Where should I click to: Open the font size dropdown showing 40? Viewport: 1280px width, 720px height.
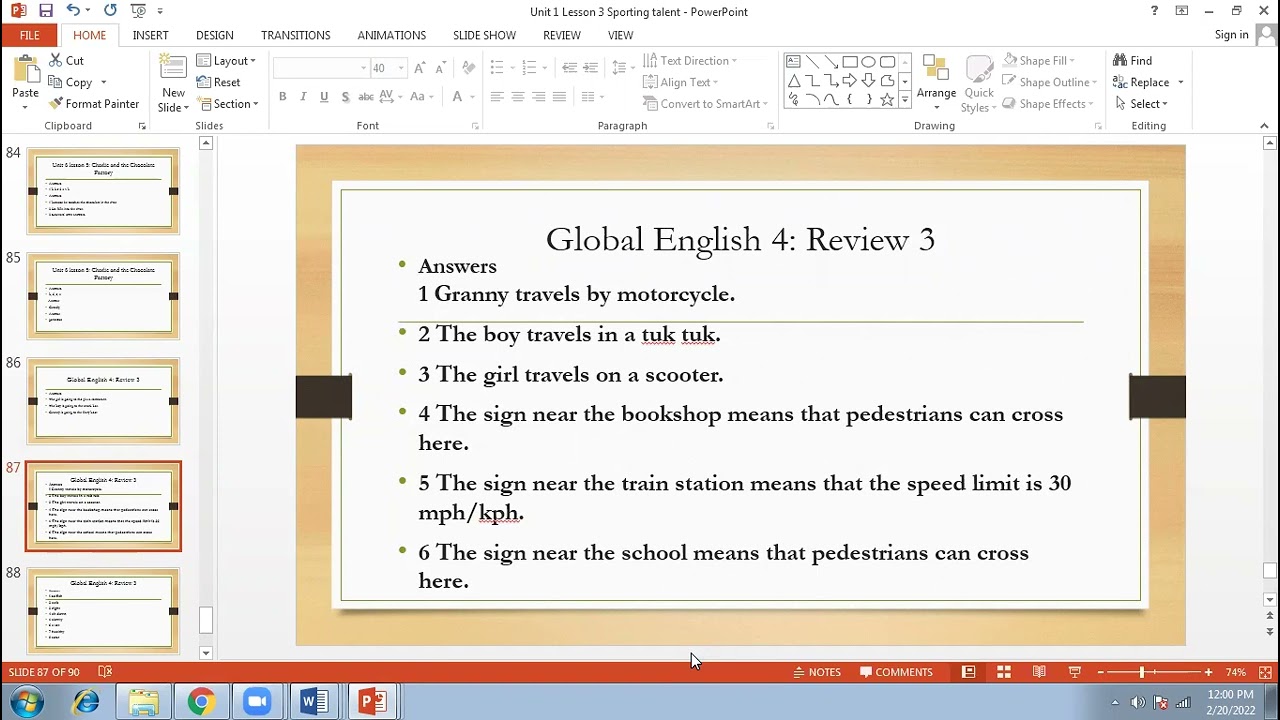[401, 68]
